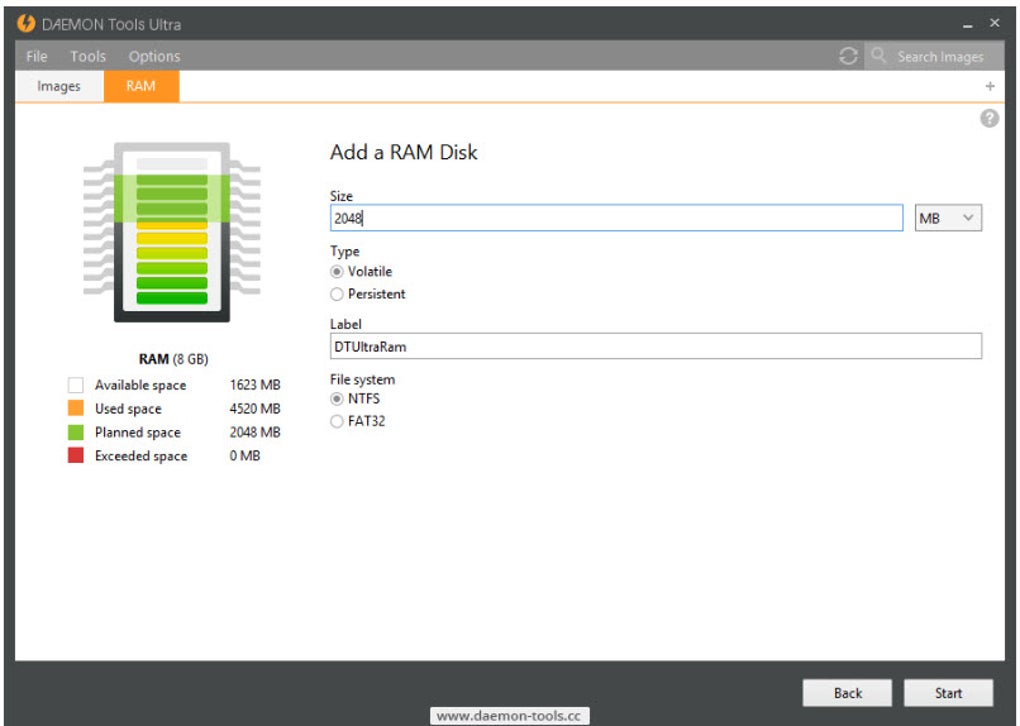Click the Label field with DTUltraRam
Screen dimensions: 1020x726
[x=656, y=346]
